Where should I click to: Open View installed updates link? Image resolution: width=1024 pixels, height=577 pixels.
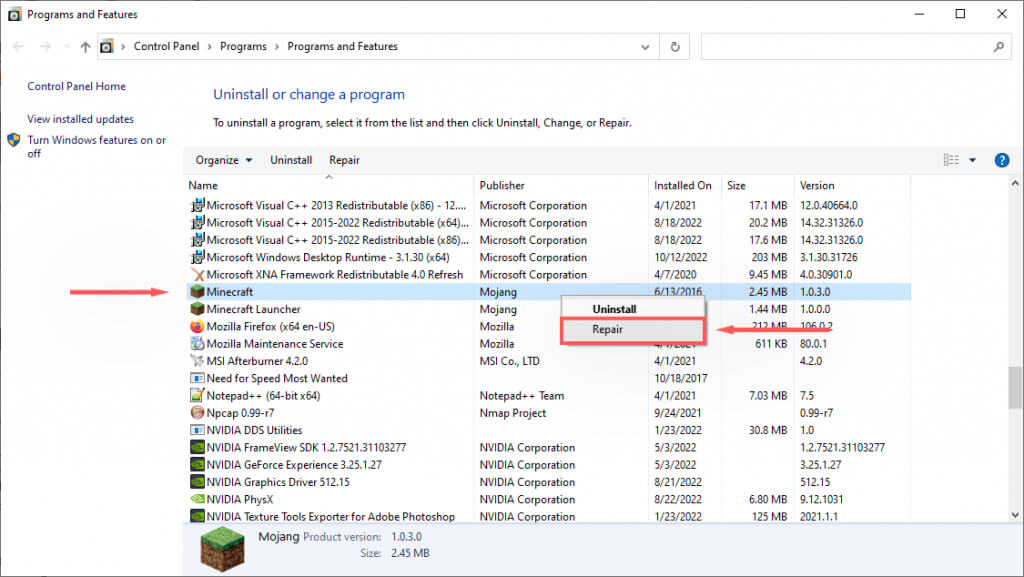click(80, 119)
